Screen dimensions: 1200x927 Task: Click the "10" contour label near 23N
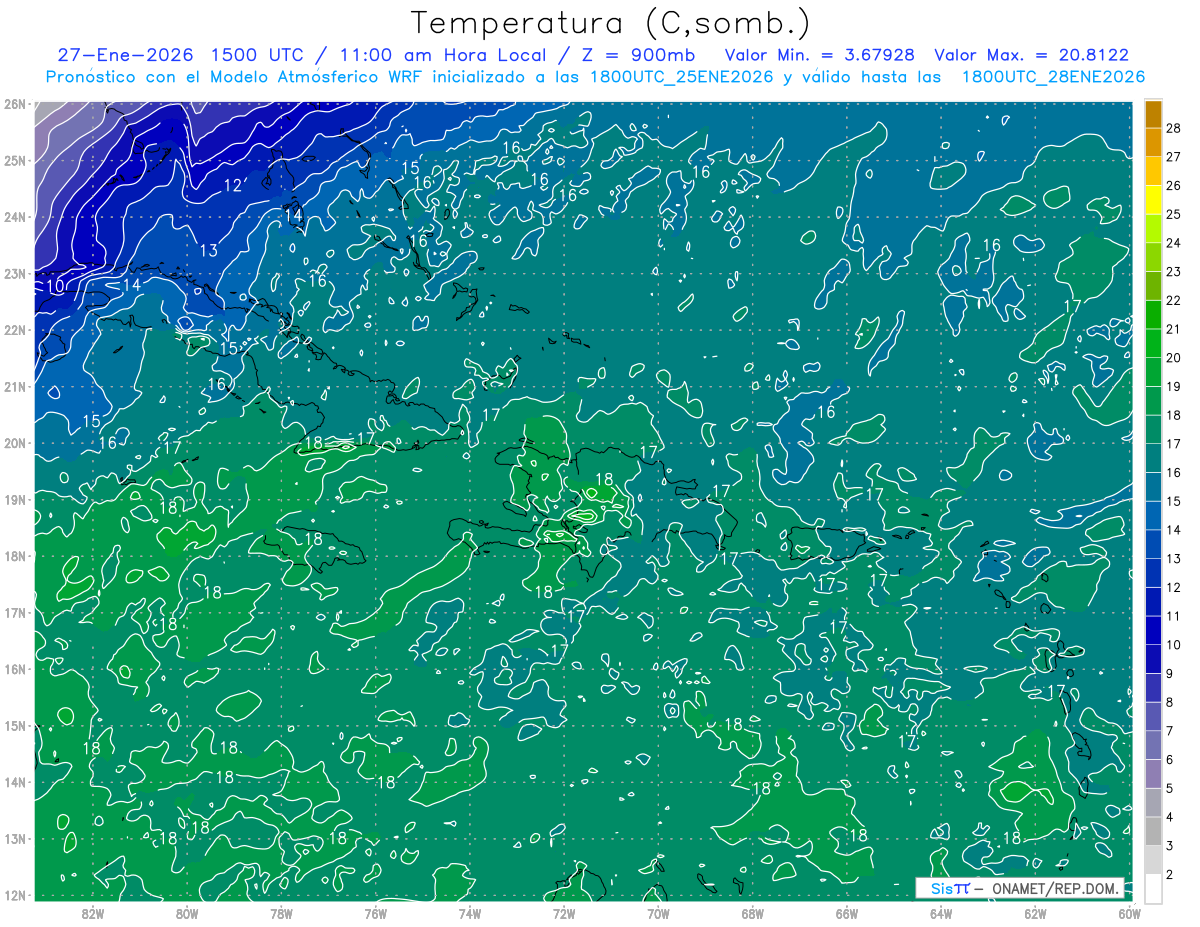pyautogui.click(x=56, y=285)
